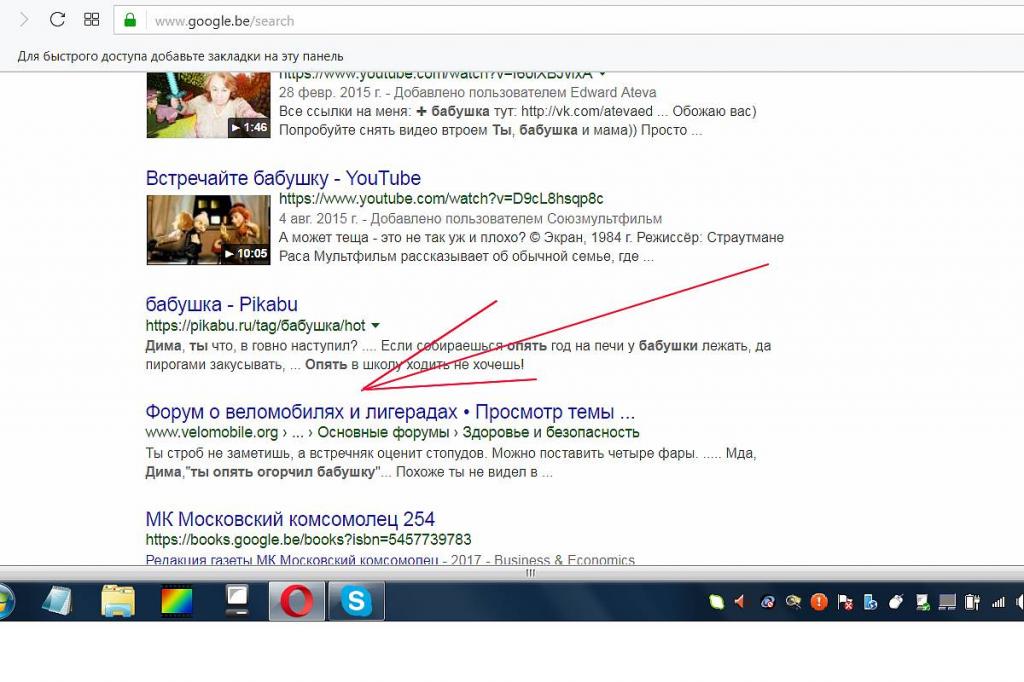Open video thumbnail with 1:46 duration
The image size is (1024, 682).
pyautogui.click(x=208, y=105)
